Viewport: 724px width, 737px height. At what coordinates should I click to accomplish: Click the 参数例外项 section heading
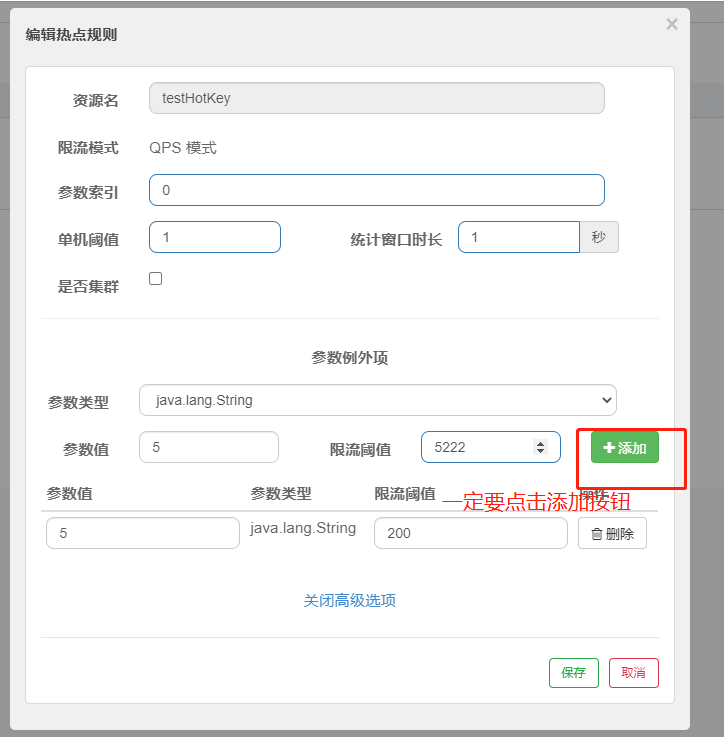tap(350, 358)
